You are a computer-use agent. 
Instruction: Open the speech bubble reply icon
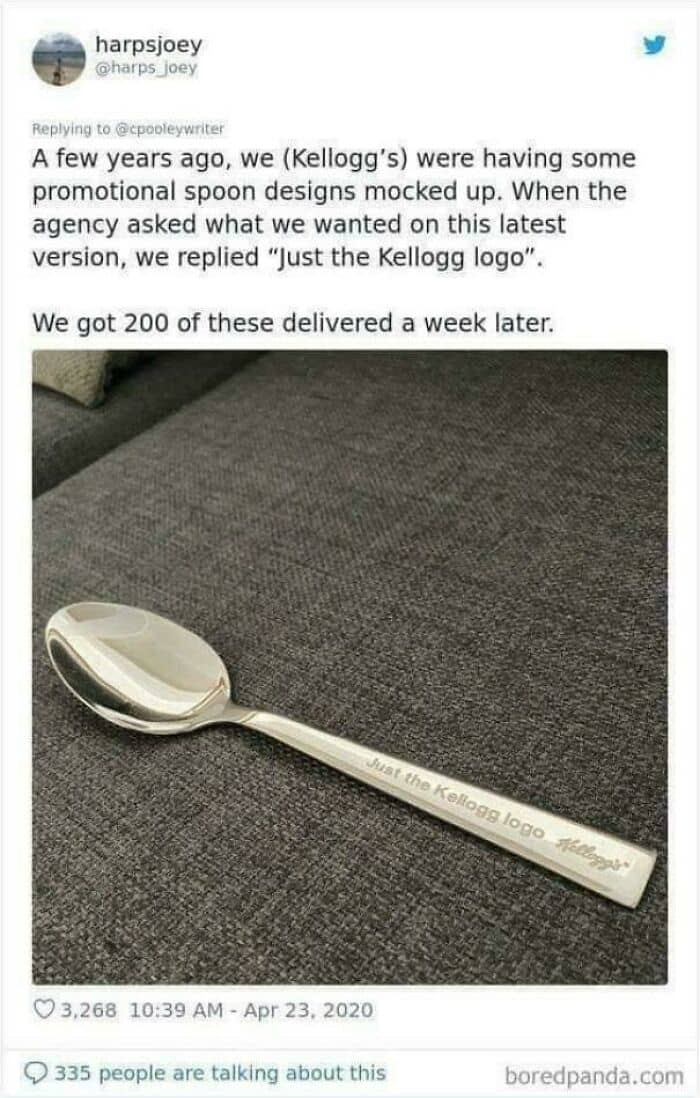[x=36, y=1072]
